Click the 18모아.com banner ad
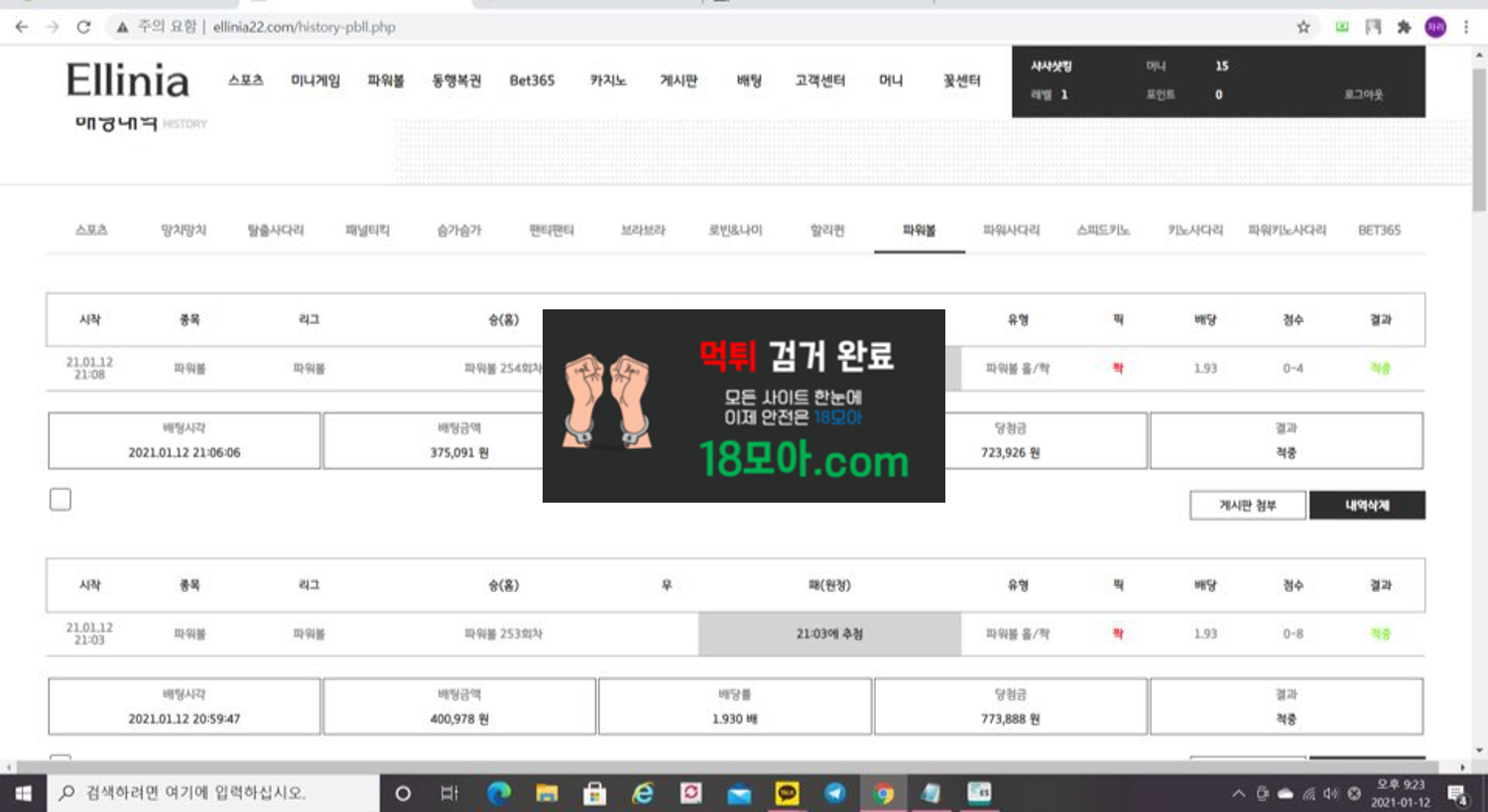The image size is (1488, 812). (x=744, y=406)
